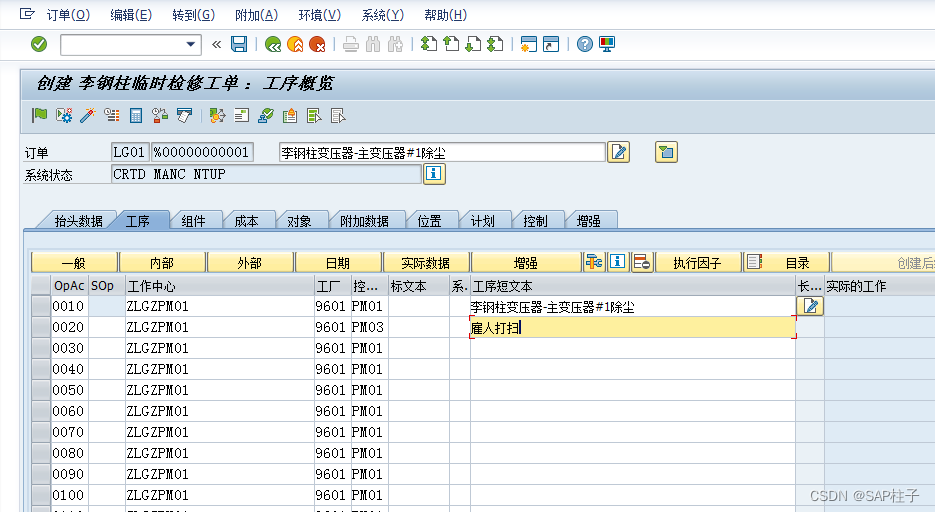The height and width of the screenshot is (512, 935).
Task: Click the First Page icon
Action: 429,44
